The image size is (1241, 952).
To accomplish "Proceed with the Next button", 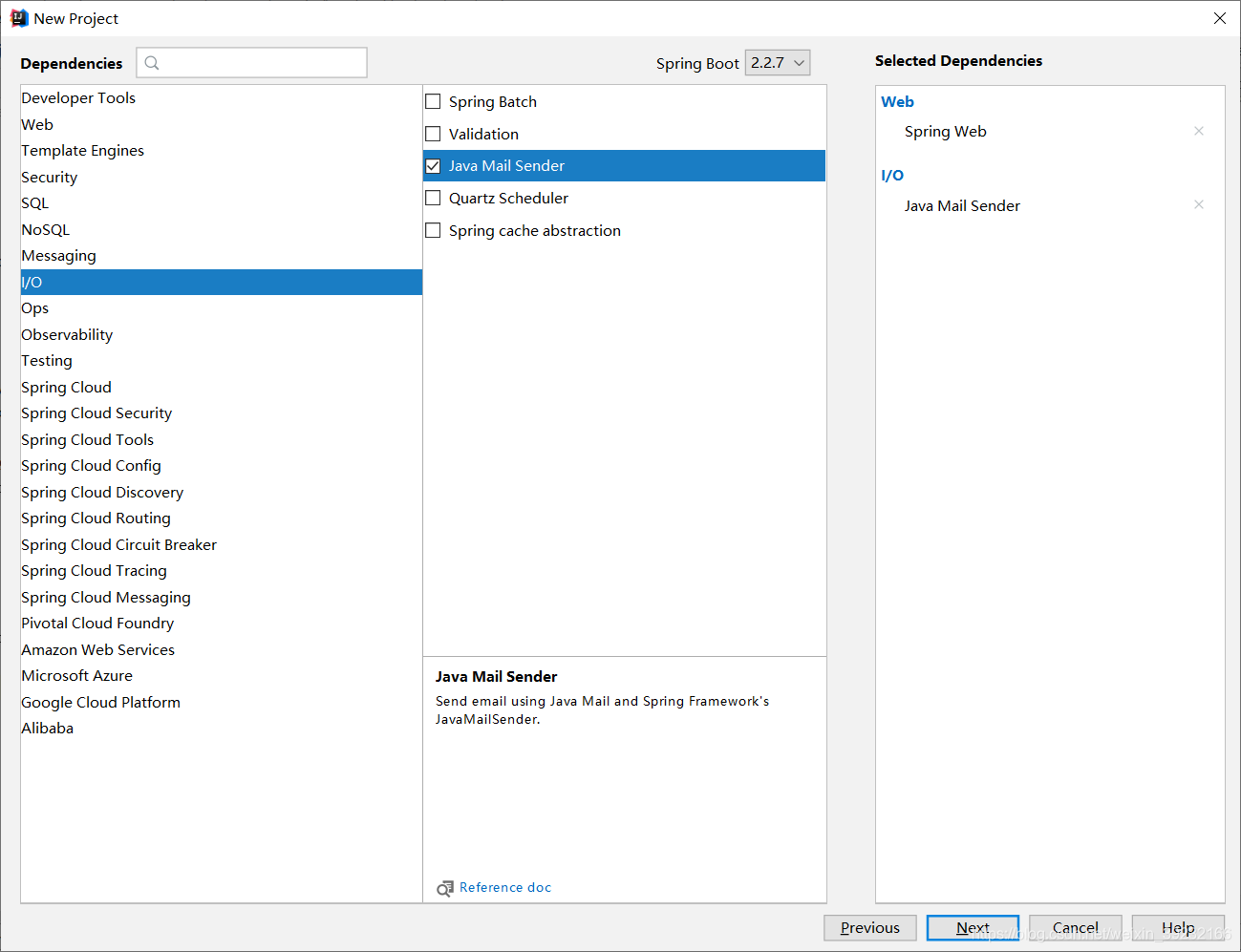I will [973, 928].
